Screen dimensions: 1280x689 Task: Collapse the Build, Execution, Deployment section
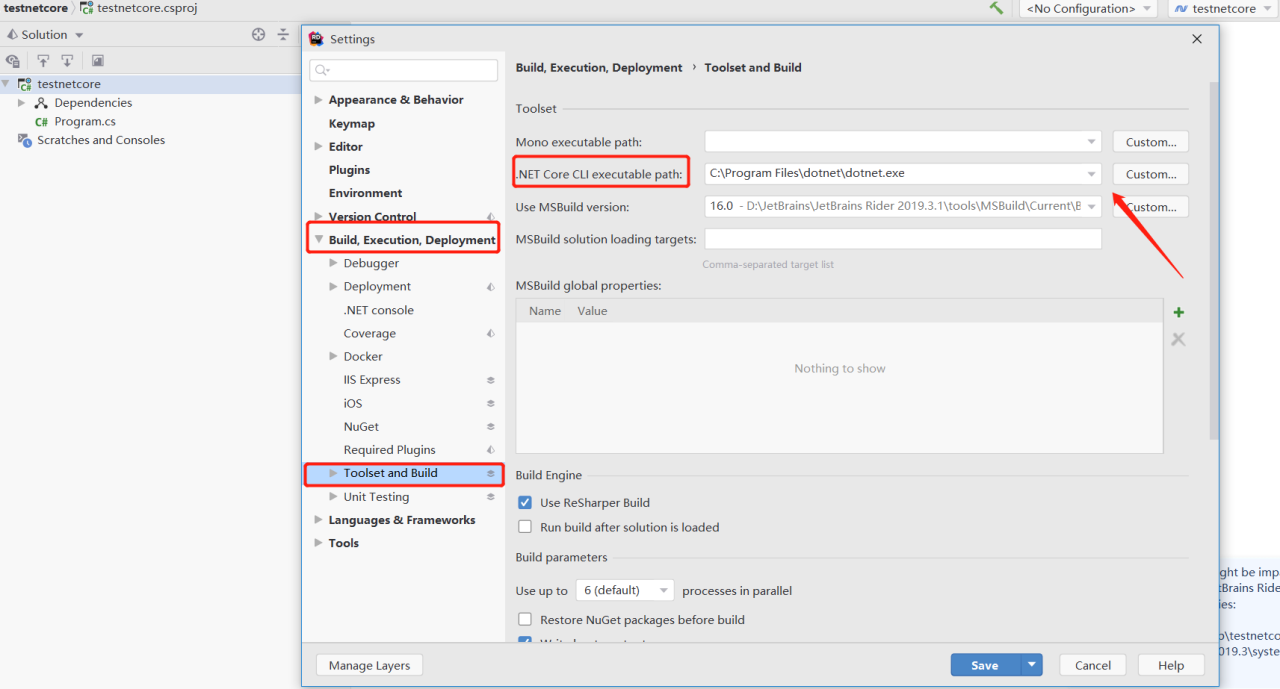point(318,238)
